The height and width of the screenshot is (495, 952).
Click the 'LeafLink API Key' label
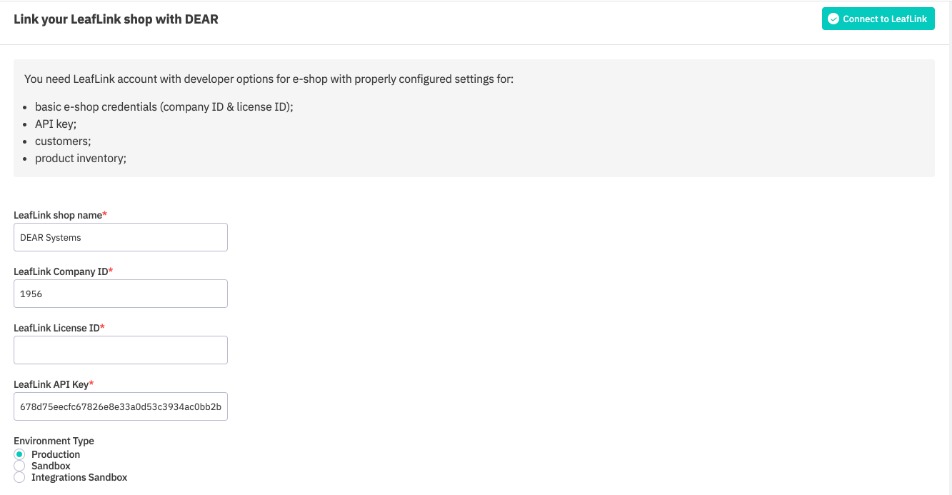[x=52, y=384]
